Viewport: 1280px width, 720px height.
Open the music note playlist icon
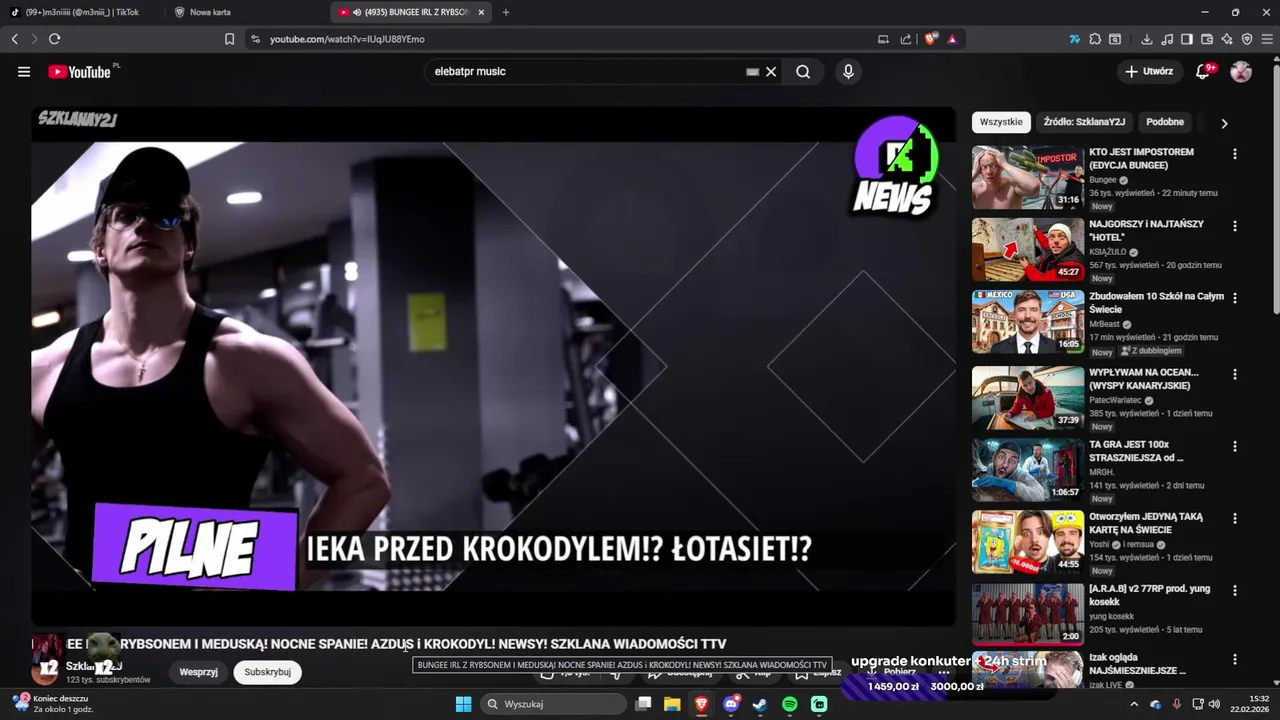1167,39
